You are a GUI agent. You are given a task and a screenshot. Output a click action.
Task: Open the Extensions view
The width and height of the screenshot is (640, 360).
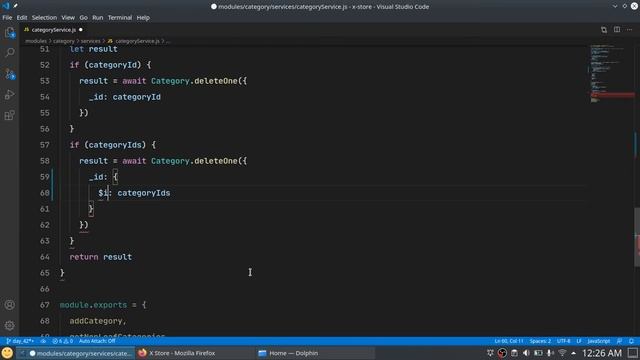click(x=10, y=116)
